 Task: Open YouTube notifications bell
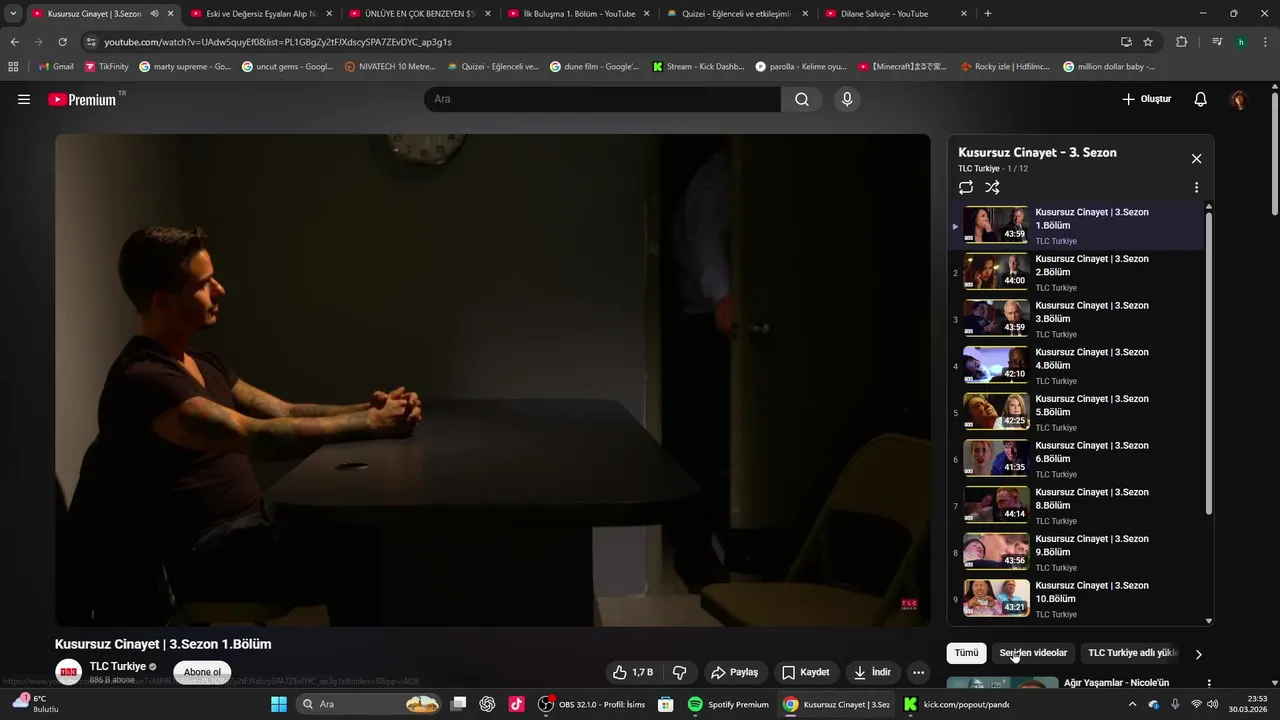coord(1201,99)
